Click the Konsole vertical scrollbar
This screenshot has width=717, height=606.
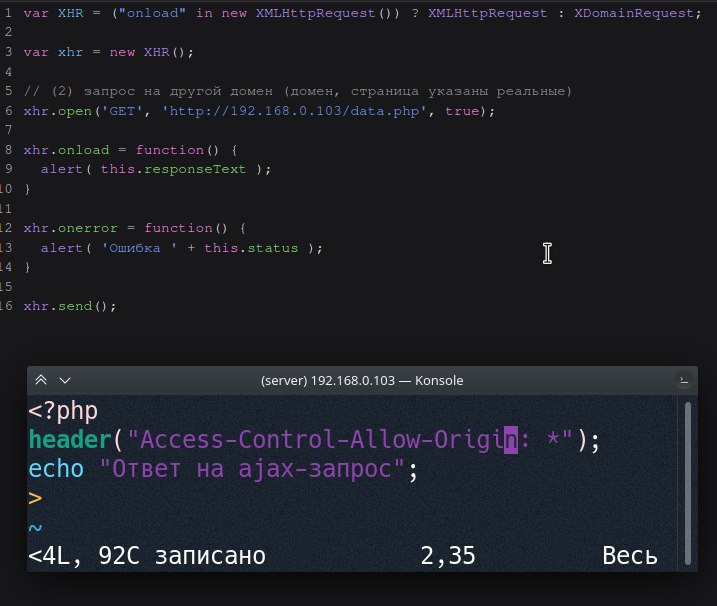[688, 483]
